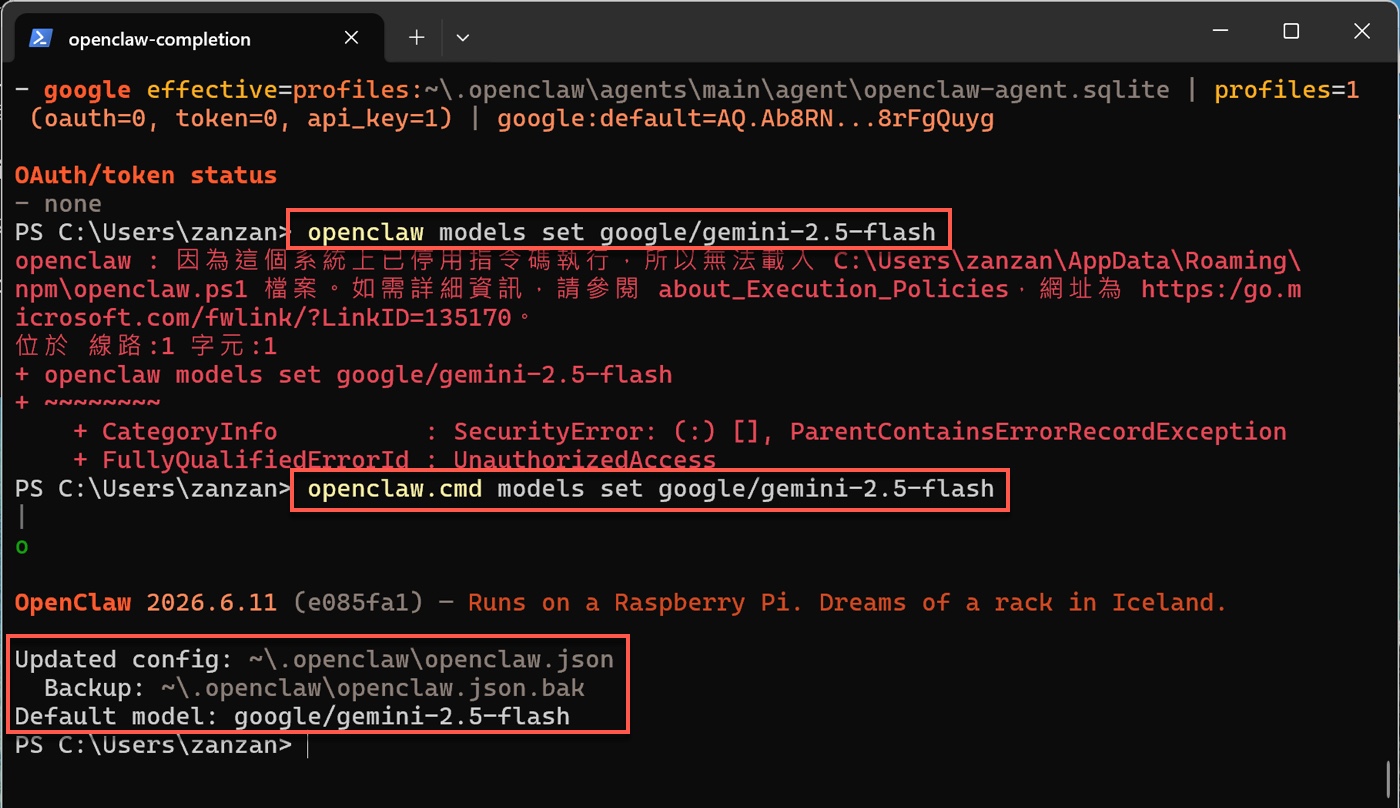This screenshot has width=1400, height=808.
Task: Click the "位於 線路:1 字元:1" line
Action: click(x=146, y=347)
